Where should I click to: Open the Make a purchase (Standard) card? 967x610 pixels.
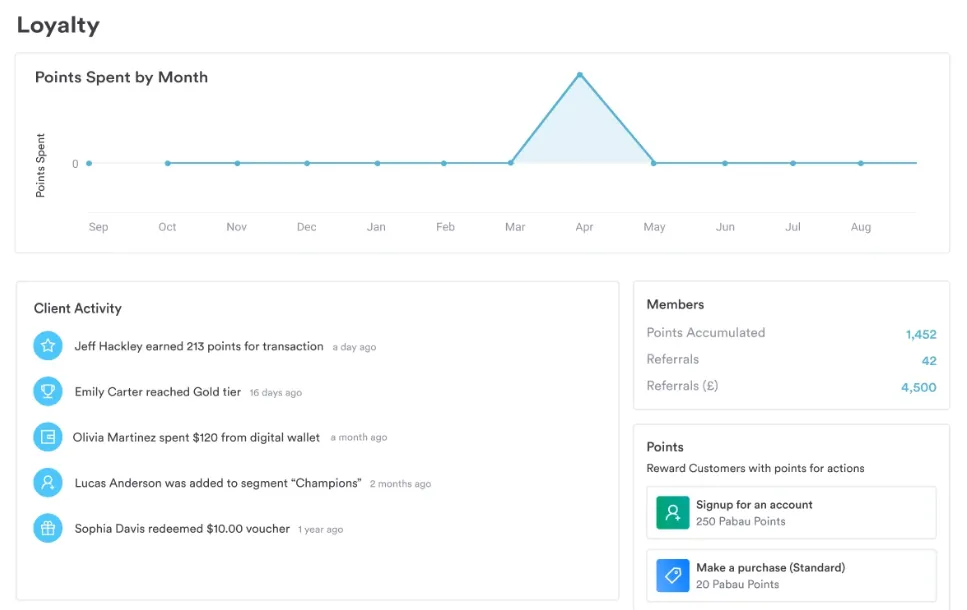(x=791, y=576)
